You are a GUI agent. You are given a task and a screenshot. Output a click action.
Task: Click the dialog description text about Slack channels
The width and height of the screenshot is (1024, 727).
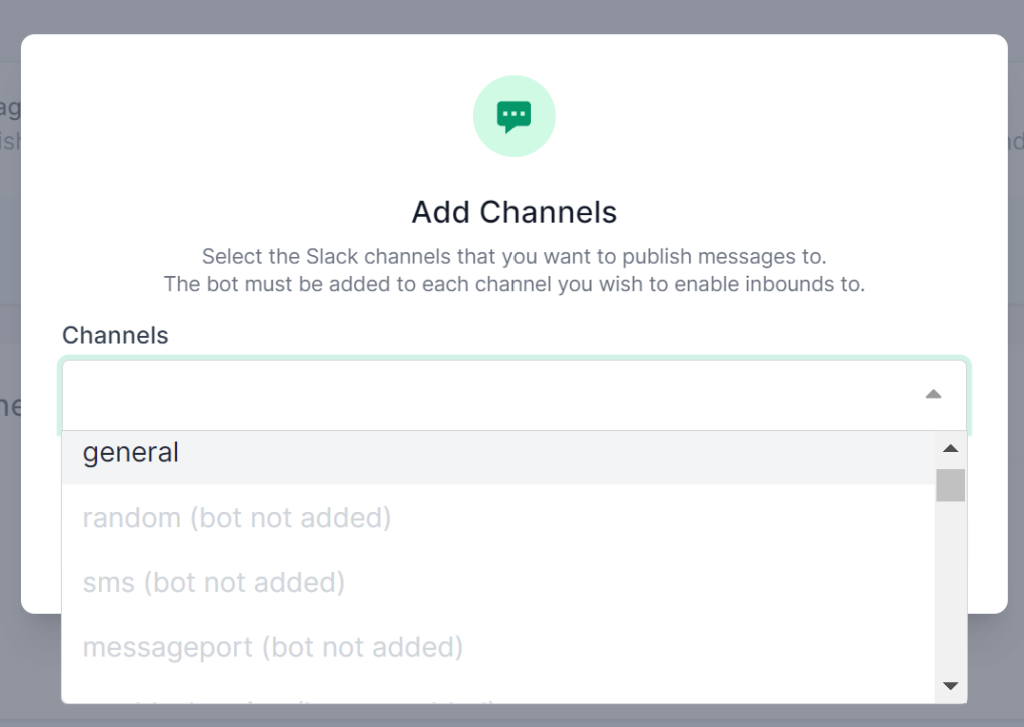tap(513, 270)
